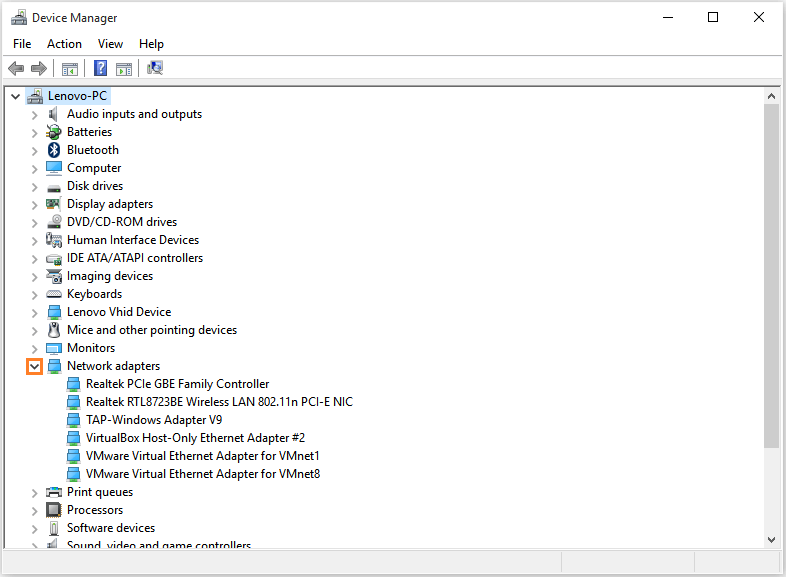Select the Bluetooth device category

[x=92, y=150]
